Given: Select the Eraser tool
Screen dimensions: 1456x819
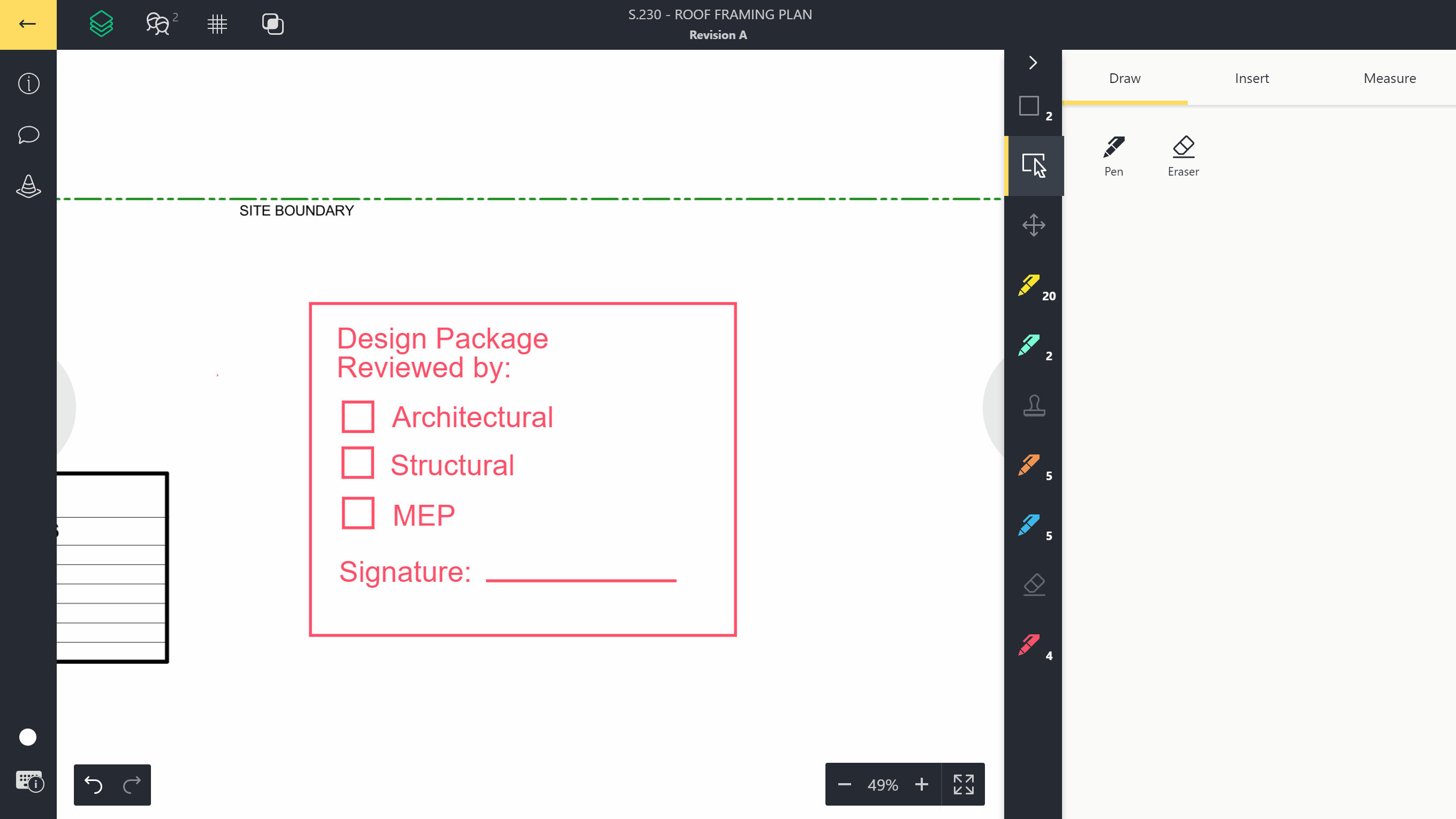Looking at the screenshot, I should click(1183, 155).
